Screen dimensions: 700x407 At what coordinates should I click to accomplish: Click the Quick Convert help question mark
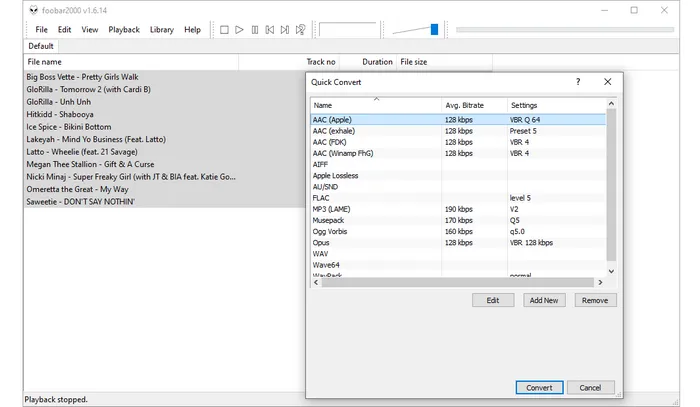coord(578,82)
